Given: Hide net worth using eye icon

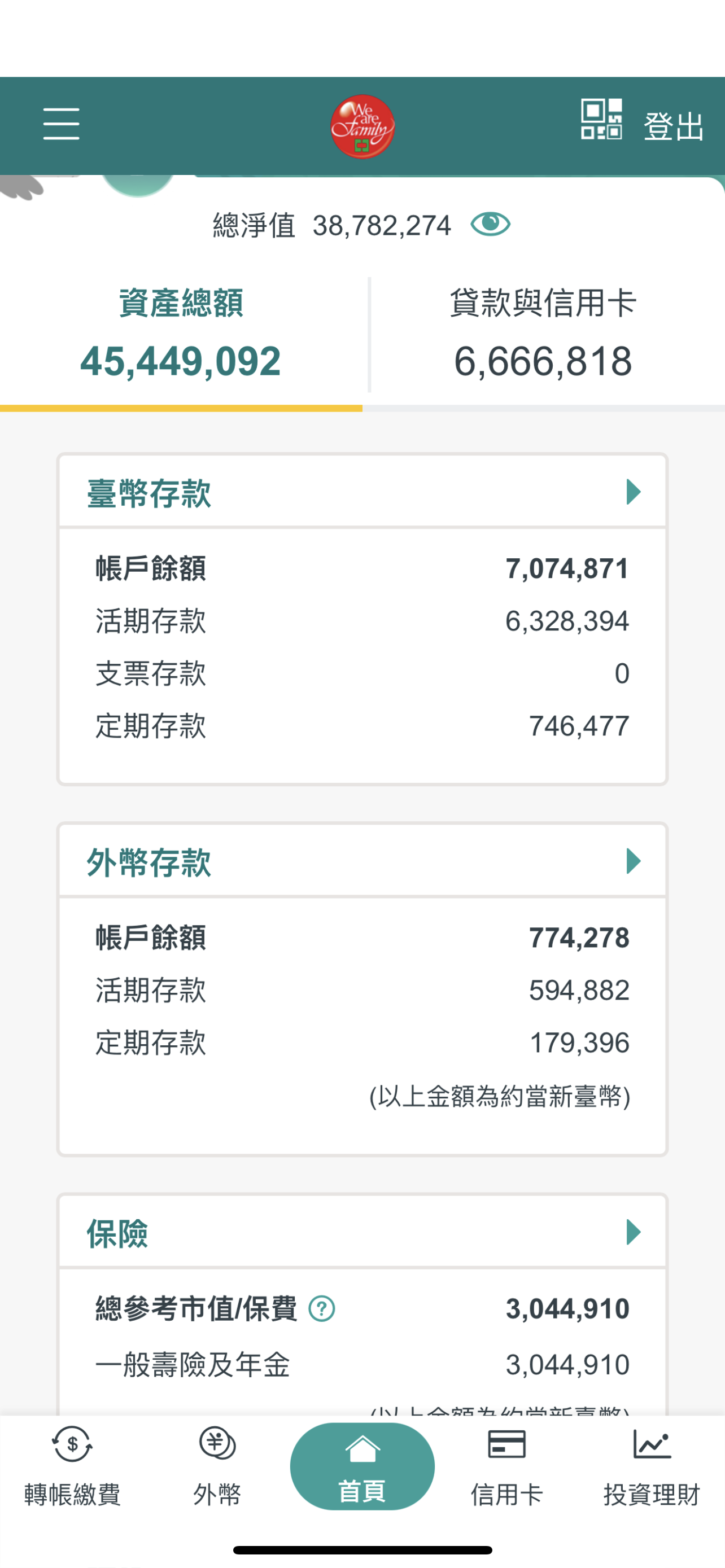Looking at the screenshot, I should tap(490, 225).
